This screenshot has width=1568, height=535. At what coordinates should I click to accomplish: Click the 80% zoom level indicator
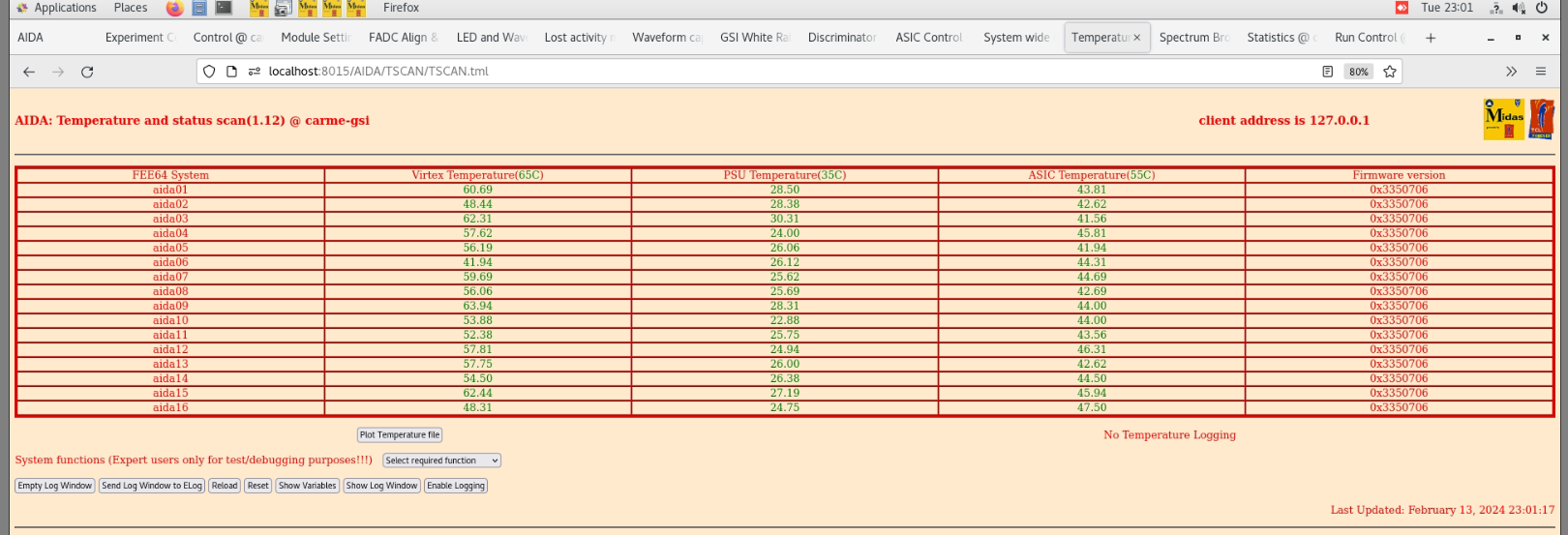pos(1359,72)
